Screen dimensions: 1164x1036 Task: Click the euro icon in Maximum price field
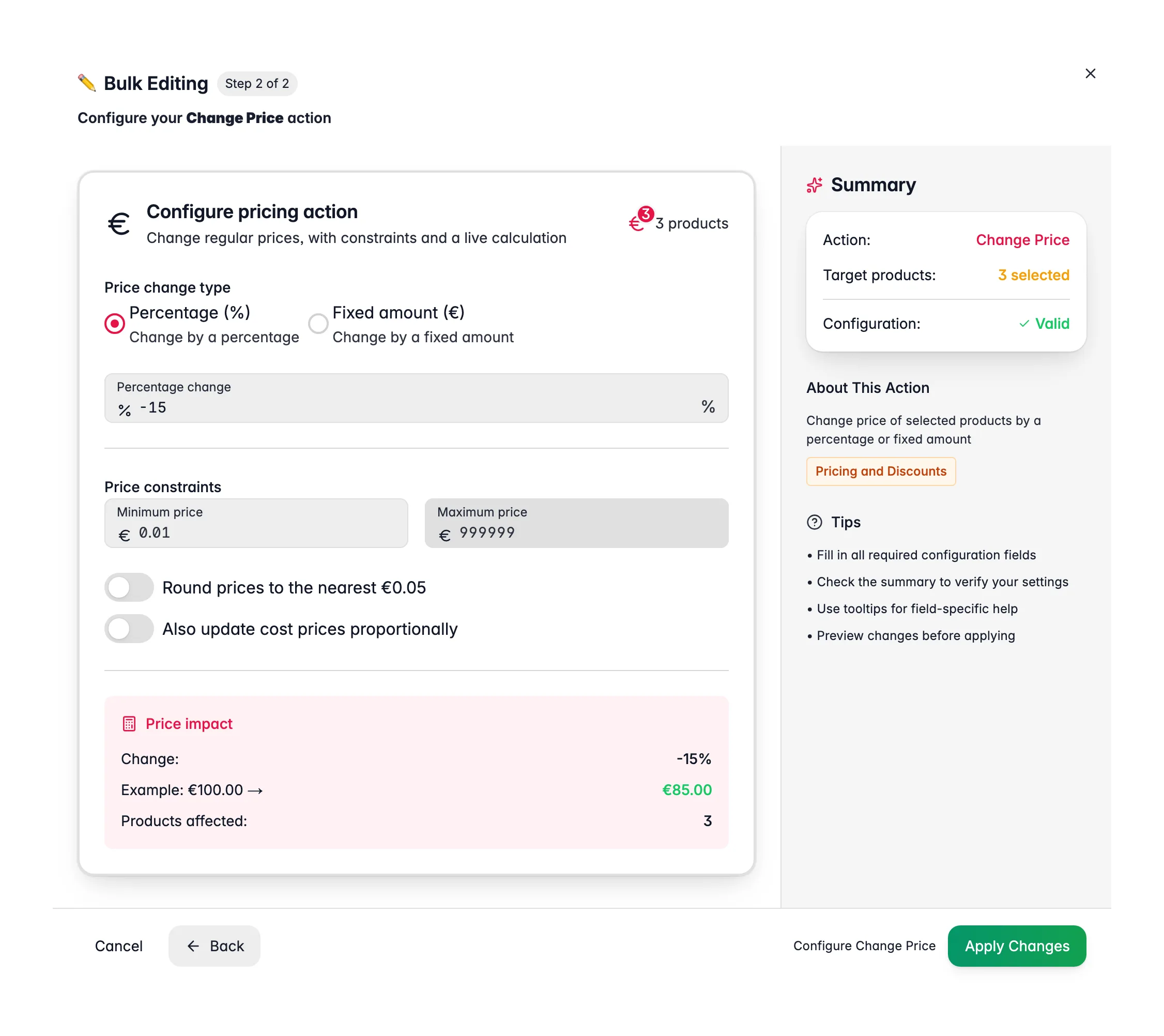click(x=445, y=535)
